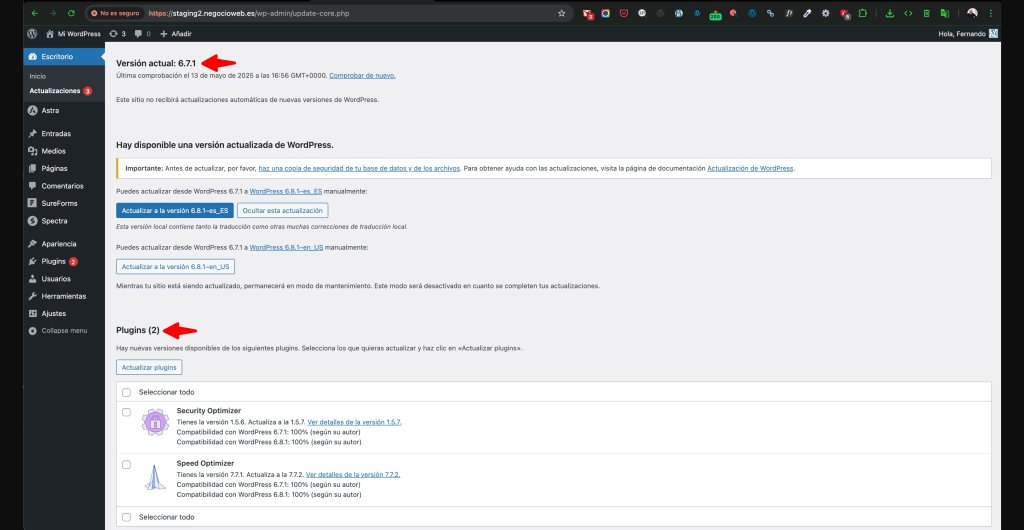Click the Speed Optimizer plugin icon
Screen dimensions: 1024x530
tap(155, 476)
